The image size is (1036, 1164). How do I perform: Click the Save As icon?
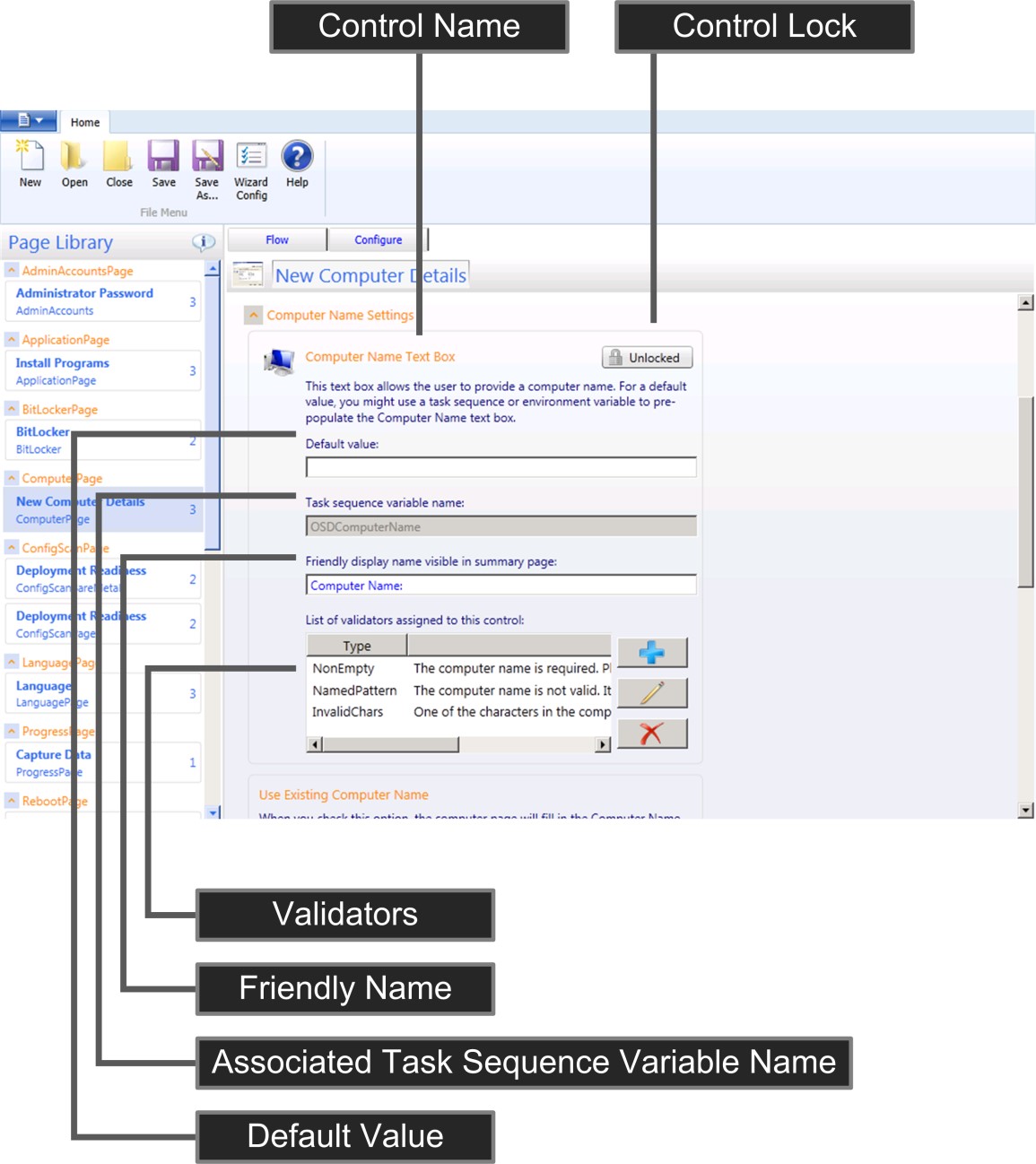(x=207, y=161)
